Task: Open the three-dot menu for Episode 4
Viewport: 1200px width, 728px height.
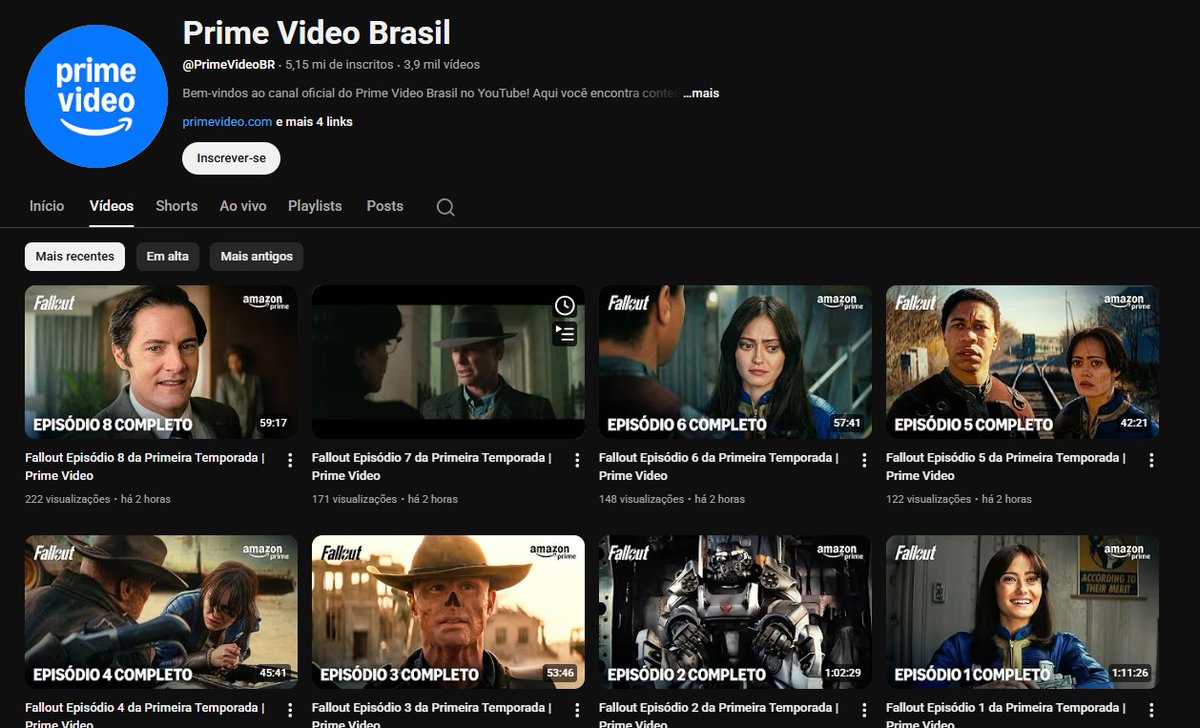Action: coord(289,710)
